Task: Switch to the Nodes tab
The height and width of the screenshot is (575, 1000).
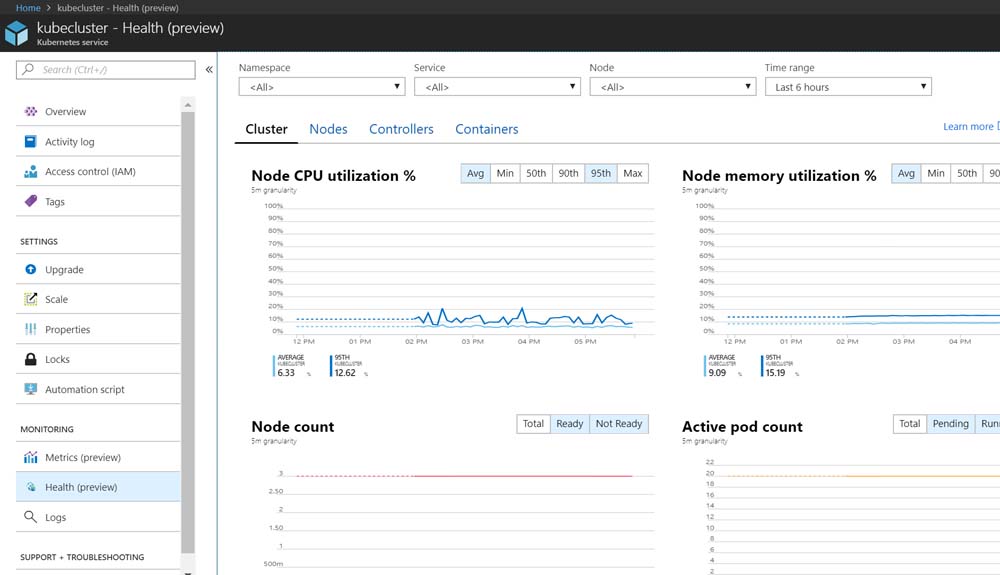Action: pos(328,129)
